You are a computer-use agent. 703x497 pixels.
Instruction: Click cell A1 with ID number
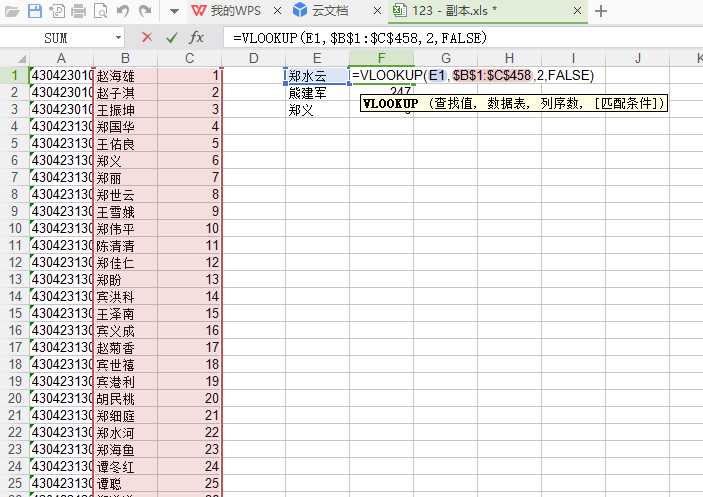(x=61, y=75)
